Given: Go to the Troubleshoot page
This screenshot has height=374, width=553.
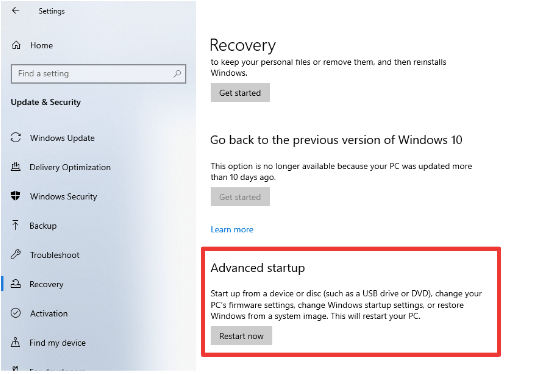Looking at the screenshot, I should (x=54, y=255).
